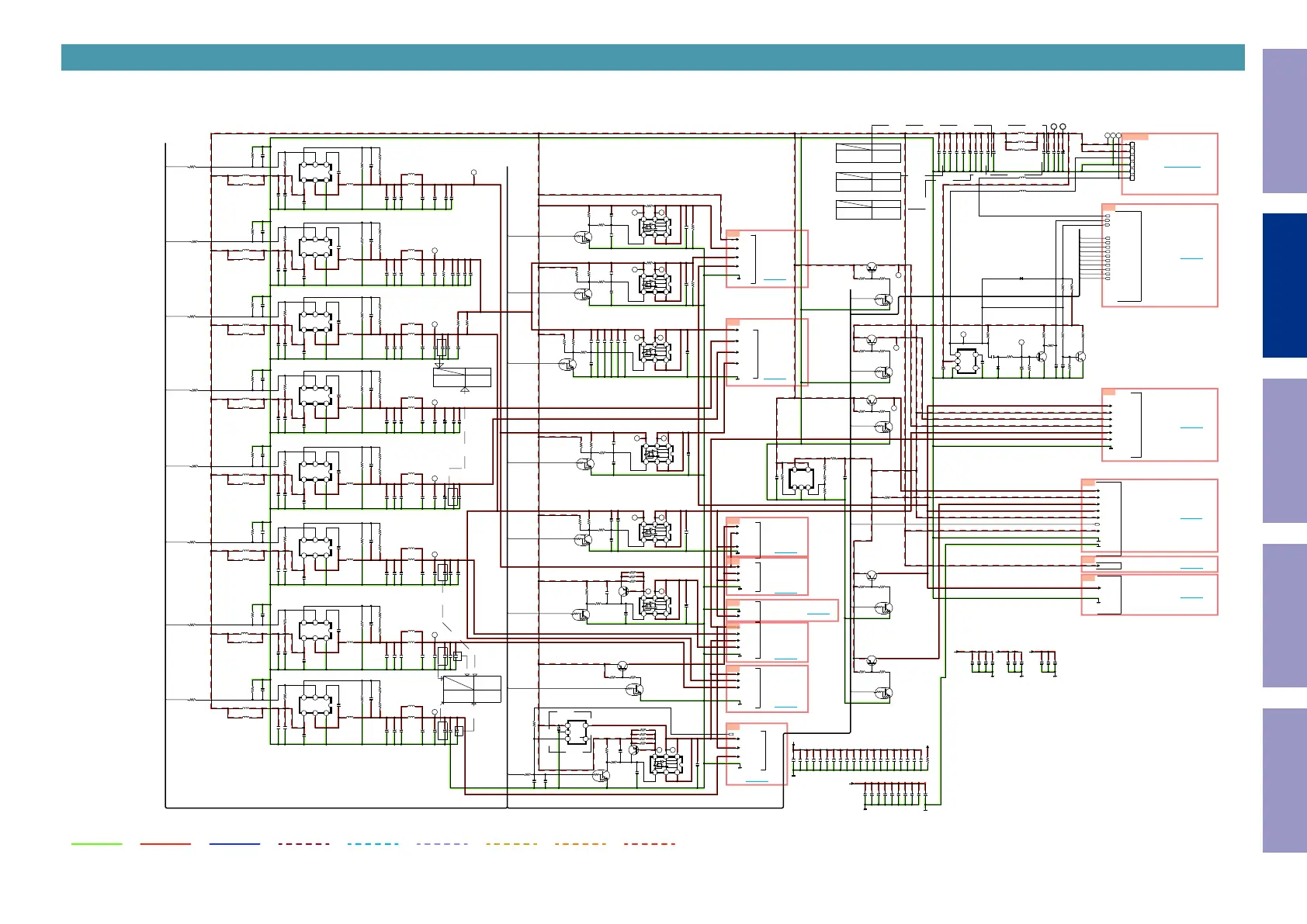Select the olive dashed legend line
The width and height of the screenshot is (1307, 924).
[511, 843]
